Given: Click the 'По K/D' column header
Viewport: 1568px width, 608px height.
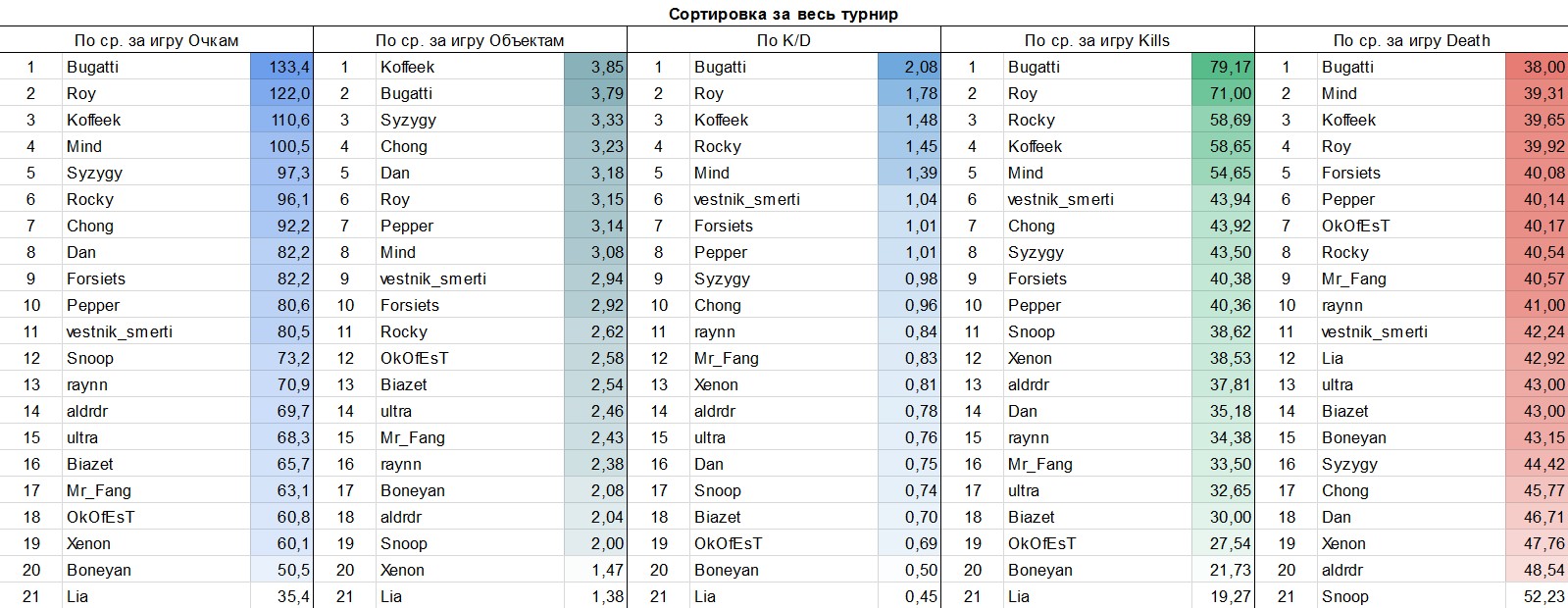Looking at the screenshot, I should (784, 40).
